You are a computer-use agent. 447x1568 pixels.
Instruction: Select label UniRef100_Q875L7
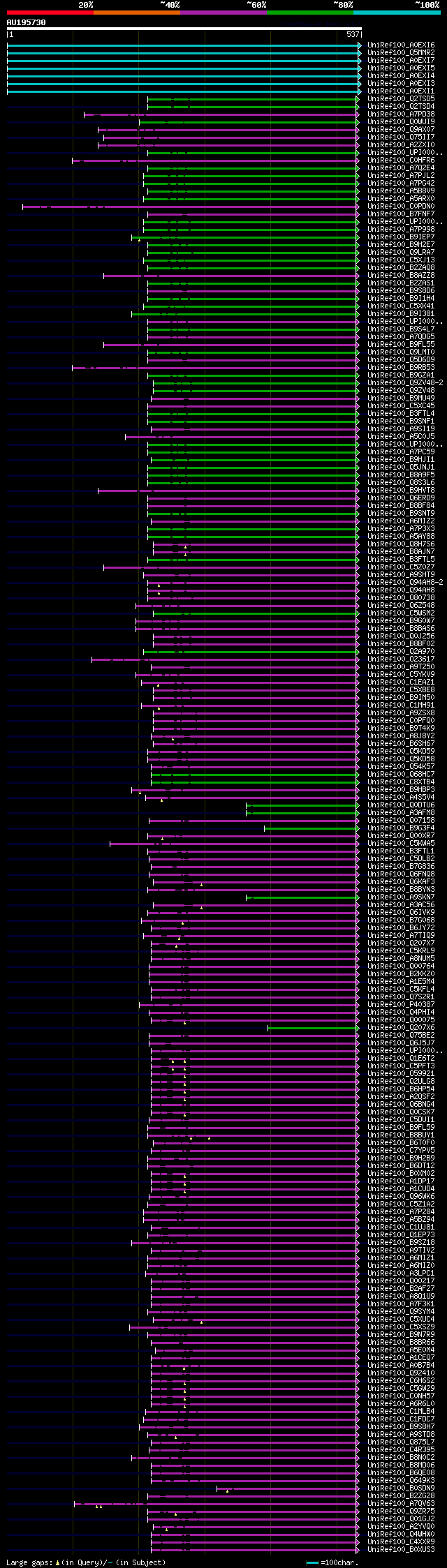tap(401, 1442)
